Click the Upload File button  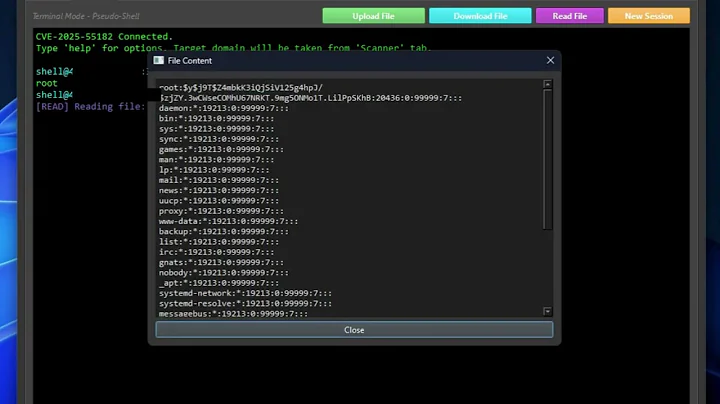tap(373, 16)
